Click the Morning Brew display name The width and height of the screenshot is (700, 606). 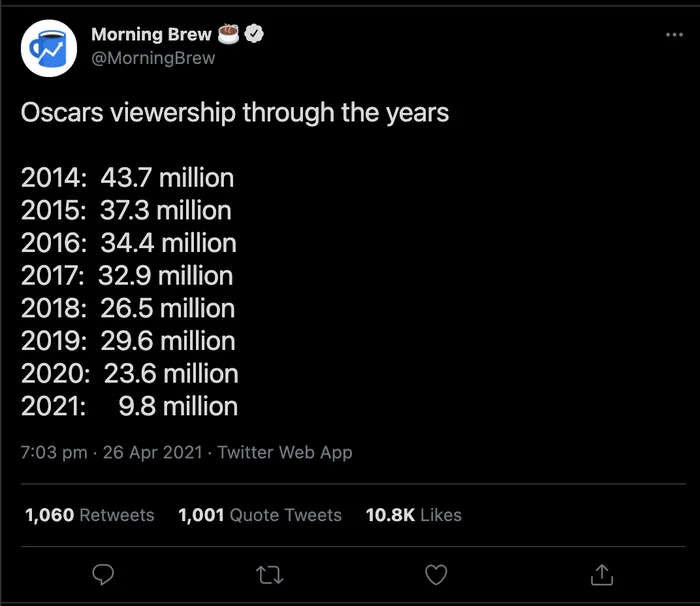point(151,35)
